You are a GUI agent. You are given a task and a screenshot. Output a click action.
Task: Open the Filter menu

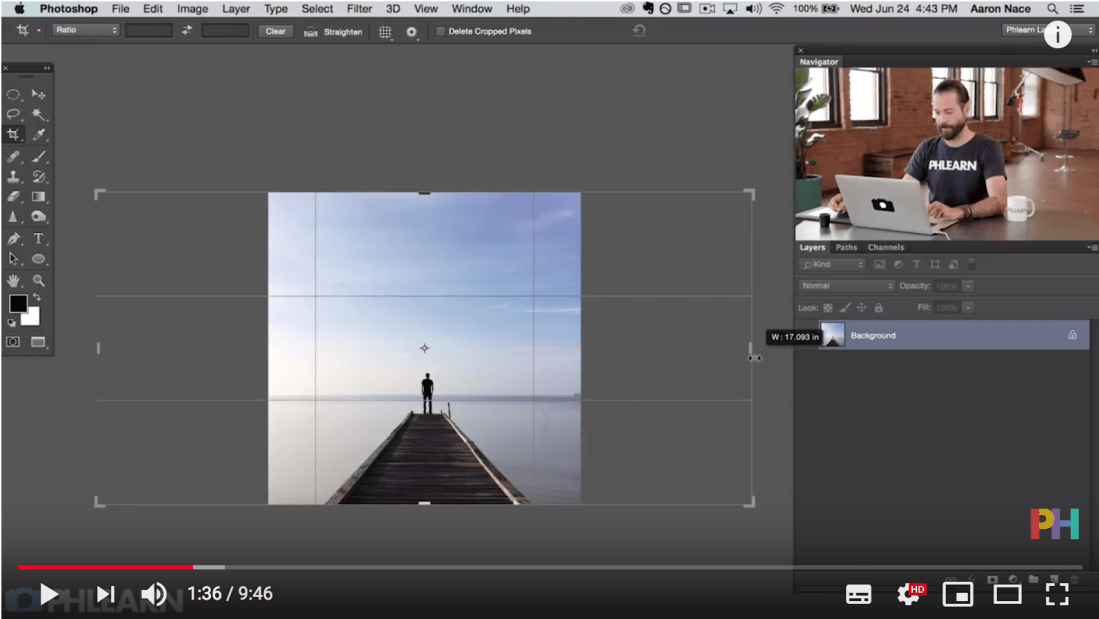pos(359,9)
